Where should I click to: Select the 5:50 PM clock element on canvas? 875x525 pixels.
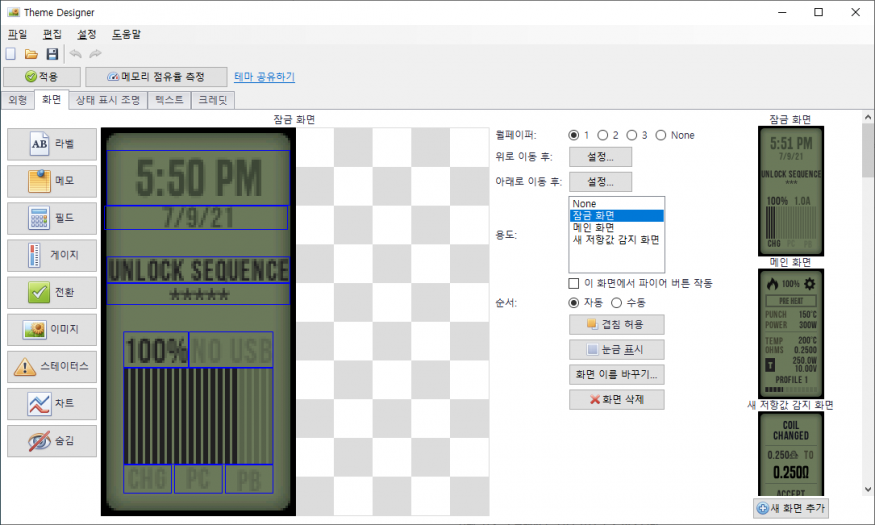pos(198,178)
